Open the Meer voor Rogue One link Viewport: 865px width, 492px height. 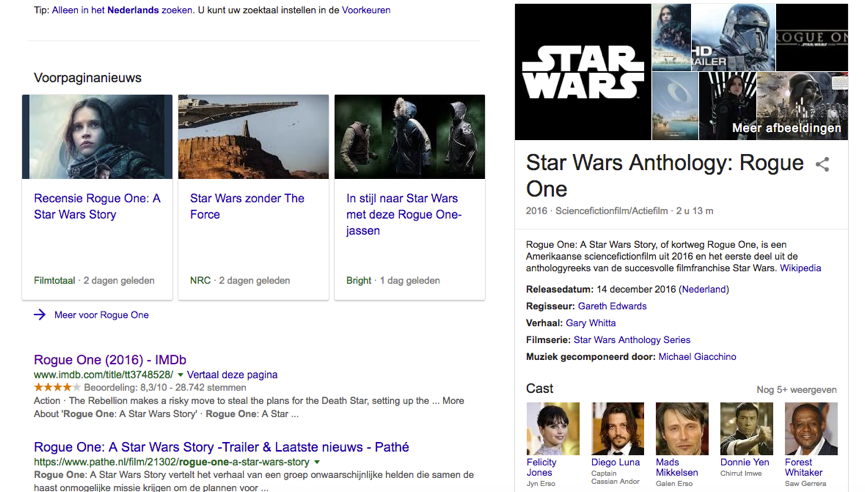[x=101, y=315]
